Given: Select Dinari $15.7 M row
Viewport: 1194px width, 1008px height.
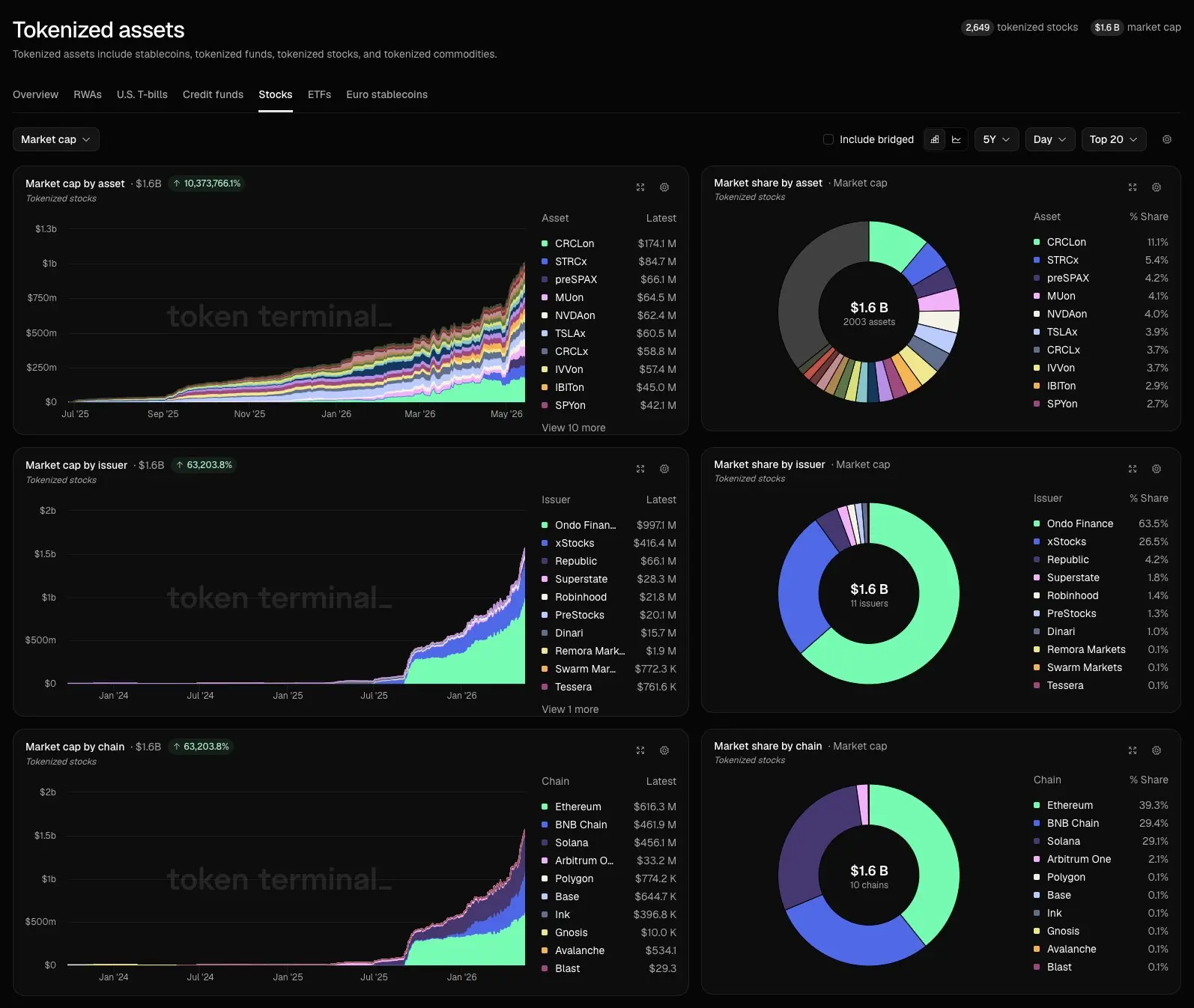Looking at the screenshot, I should point(609,633).
